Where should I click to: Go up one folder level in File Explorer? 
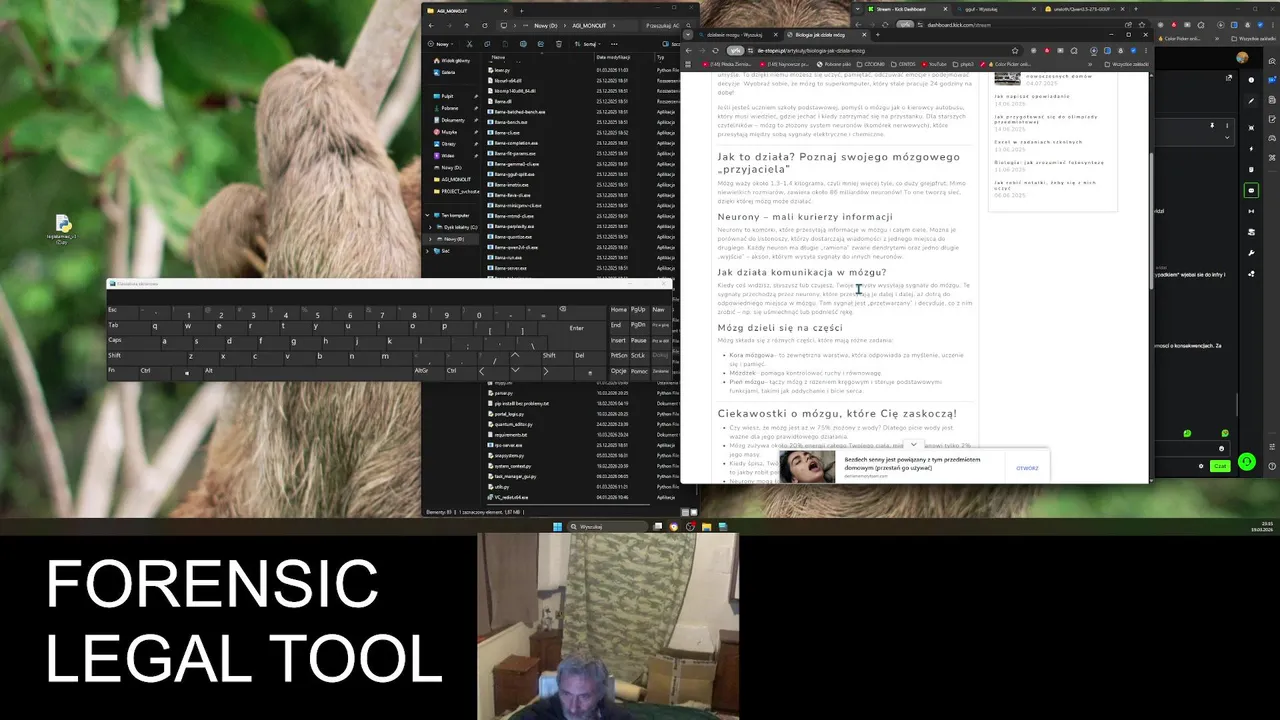tap(467, 26)
